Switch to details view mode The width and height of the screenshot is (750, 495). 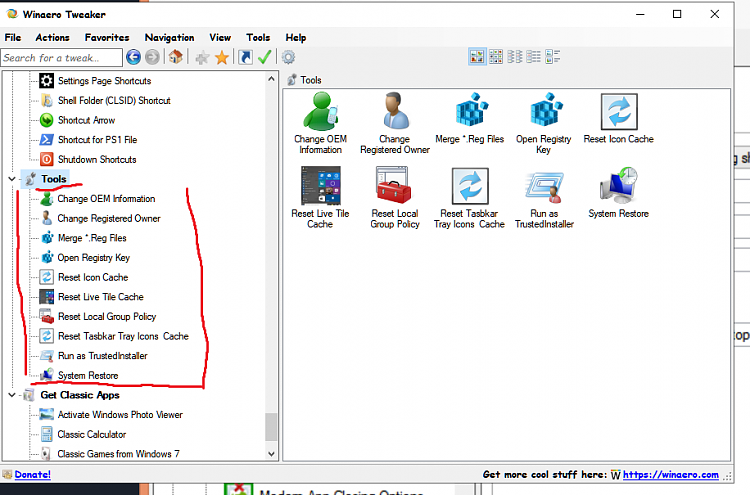(552, 56)
